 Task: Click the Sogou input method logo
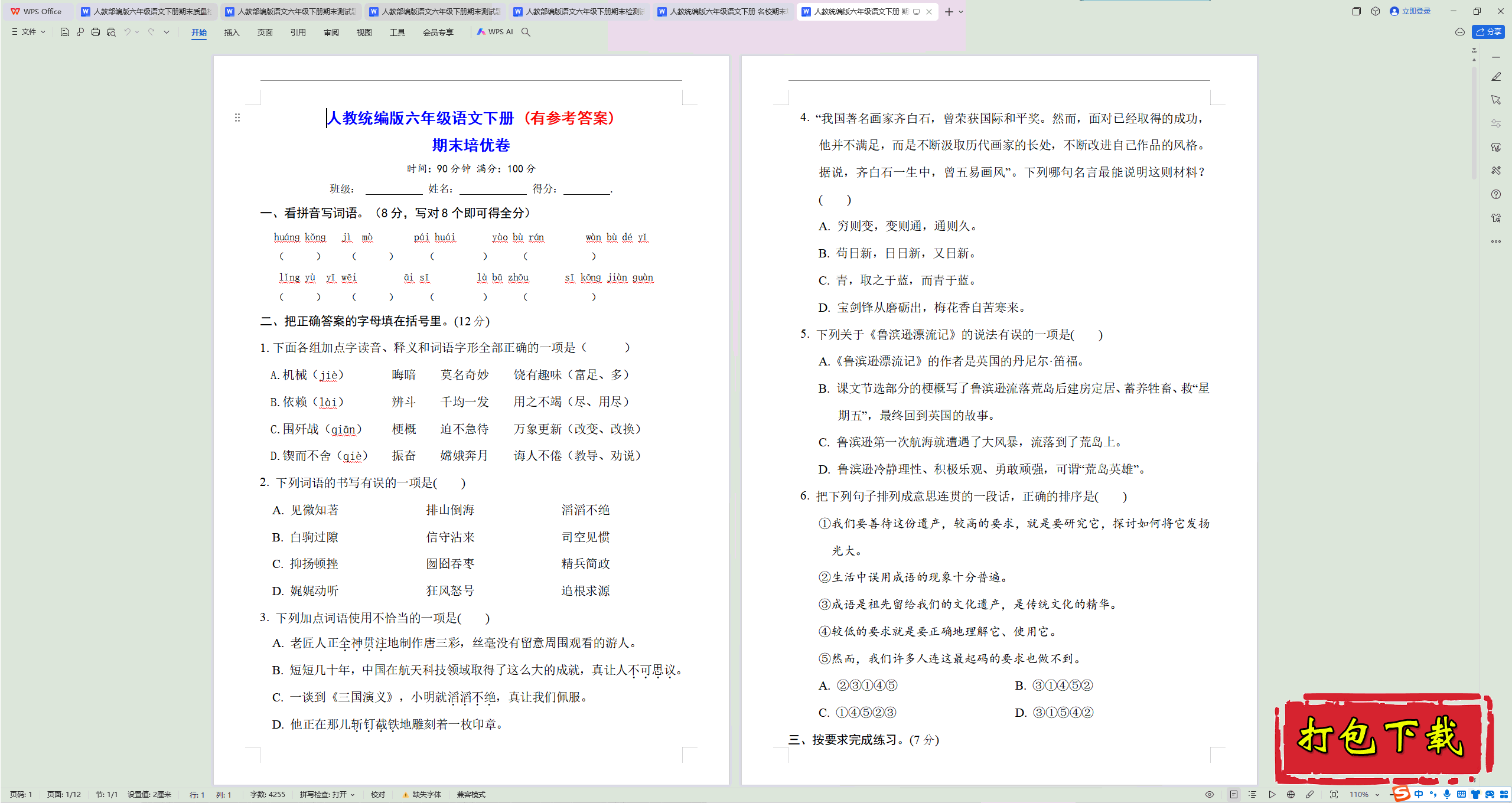click(1401, 794)
